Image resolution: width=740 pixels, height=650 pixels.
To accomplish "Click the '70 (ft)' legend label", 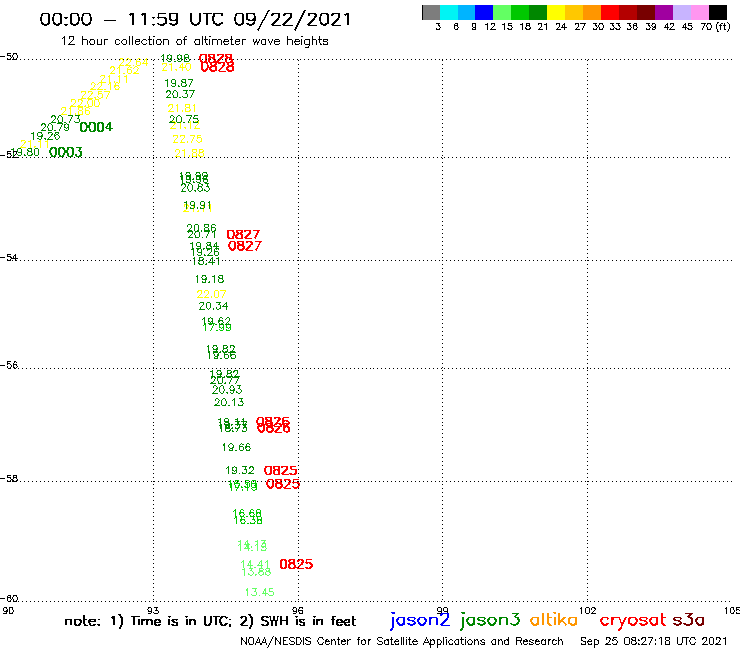I will click(715, 26).
